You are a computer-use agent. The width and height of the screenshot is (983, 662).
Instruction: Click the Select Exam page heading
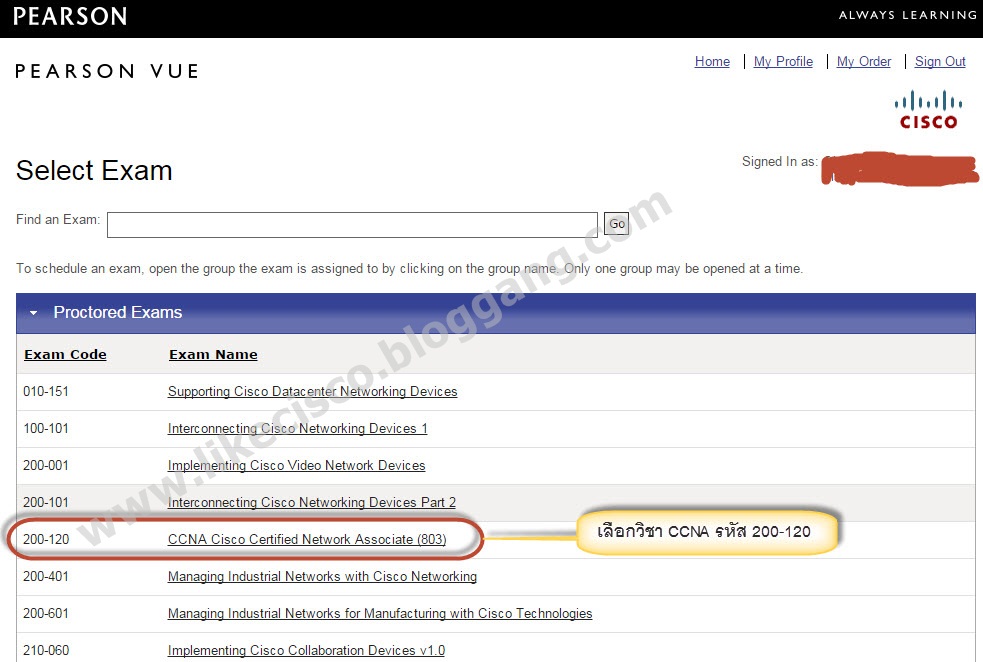(94, 171)
